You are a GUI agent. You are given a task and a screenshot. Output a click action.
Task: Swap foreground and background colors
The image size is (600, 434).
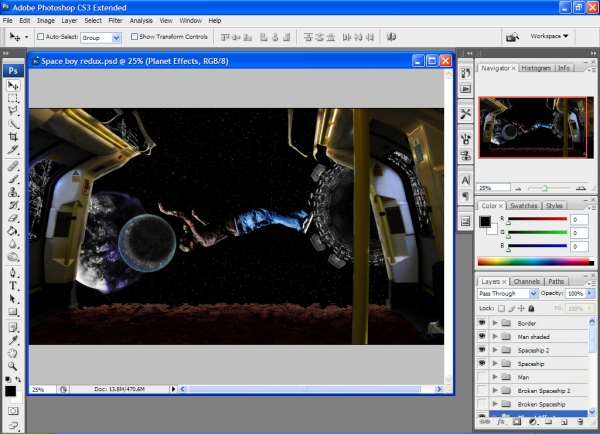[18, 379]
